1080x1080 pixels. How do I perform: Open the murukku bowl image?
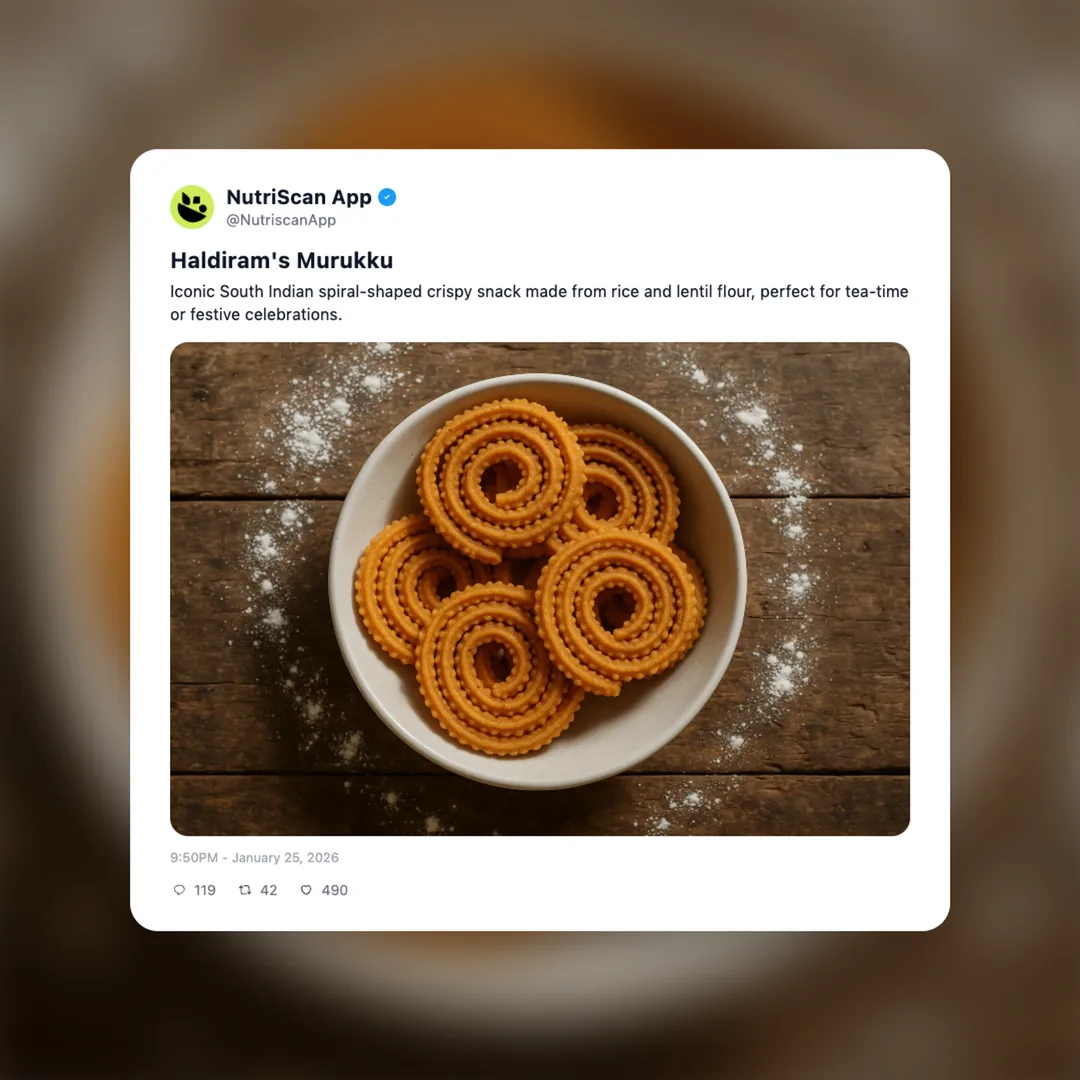pos(540,588)
